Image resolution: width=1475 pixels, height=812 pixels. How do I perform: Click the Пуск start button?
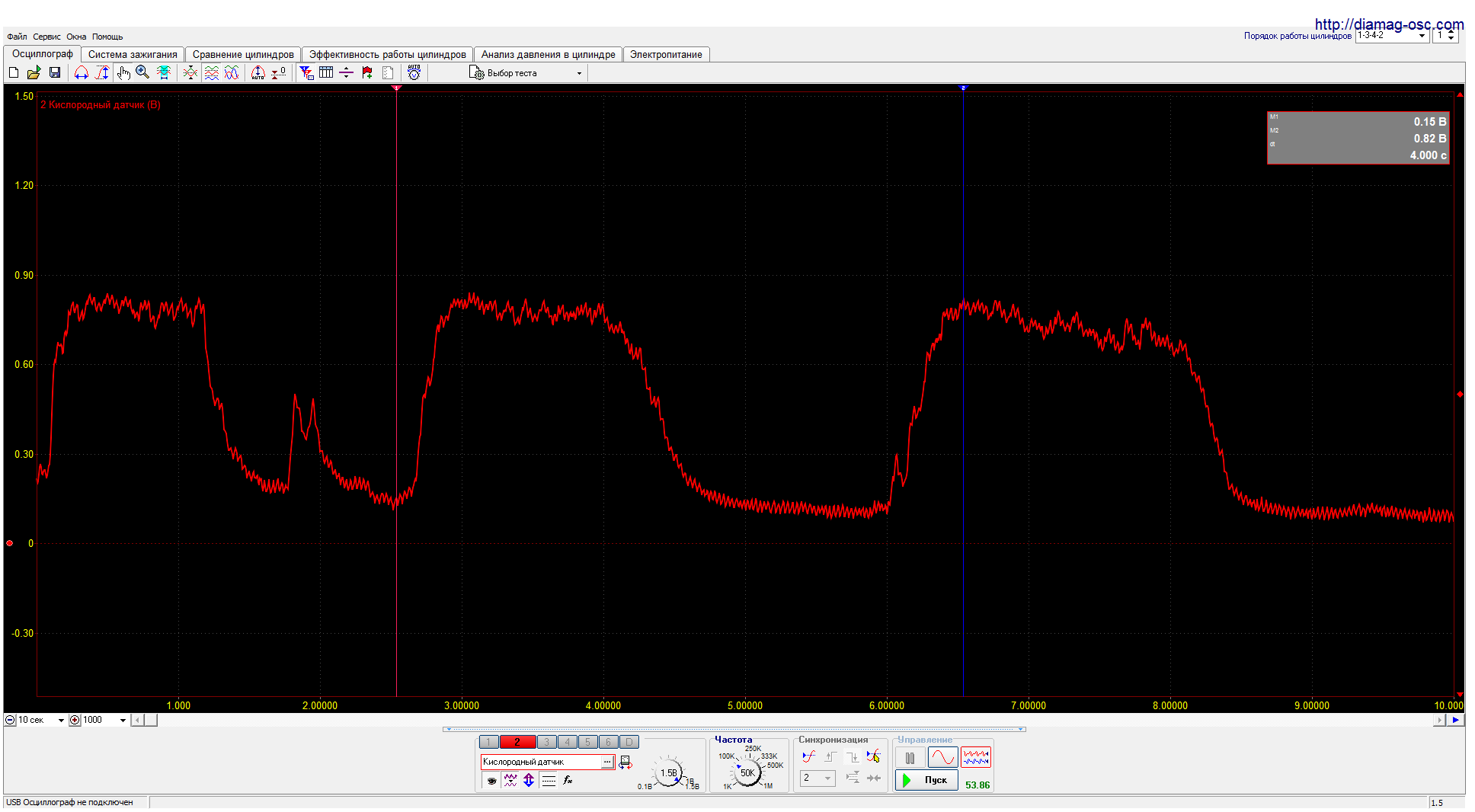(x=926, y=780)
